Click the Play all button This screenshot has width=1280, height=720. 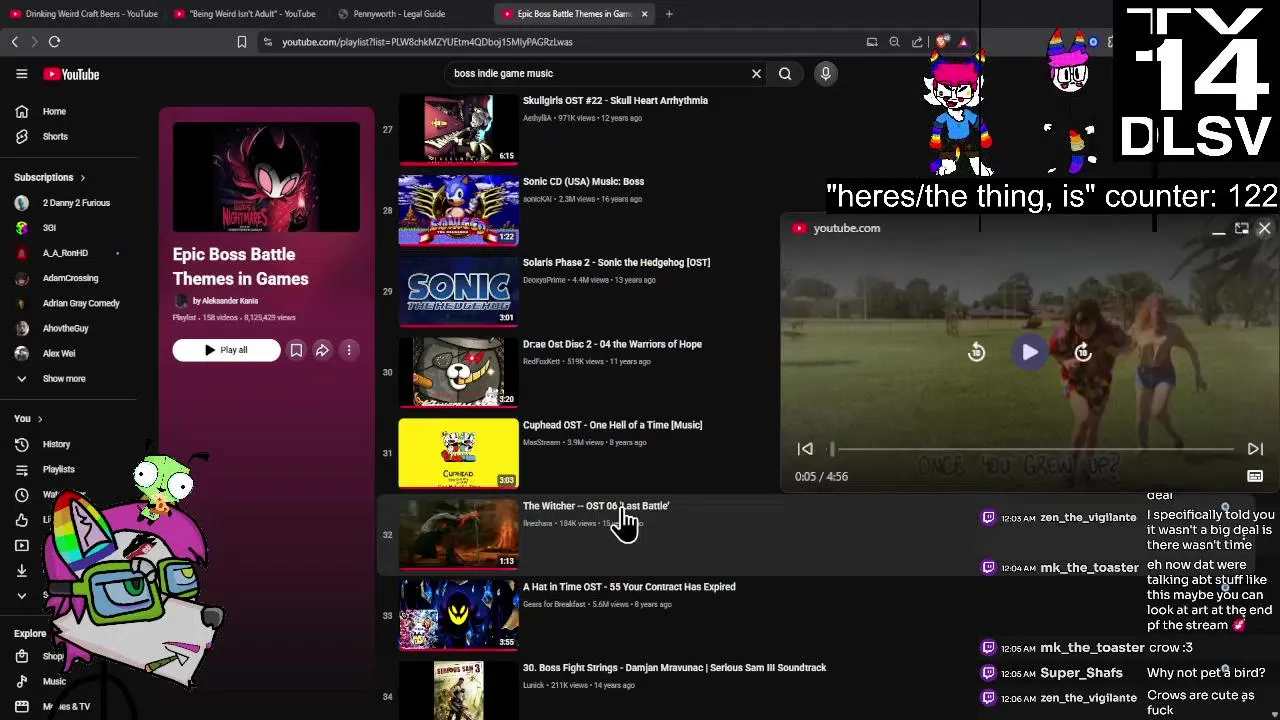226,350
